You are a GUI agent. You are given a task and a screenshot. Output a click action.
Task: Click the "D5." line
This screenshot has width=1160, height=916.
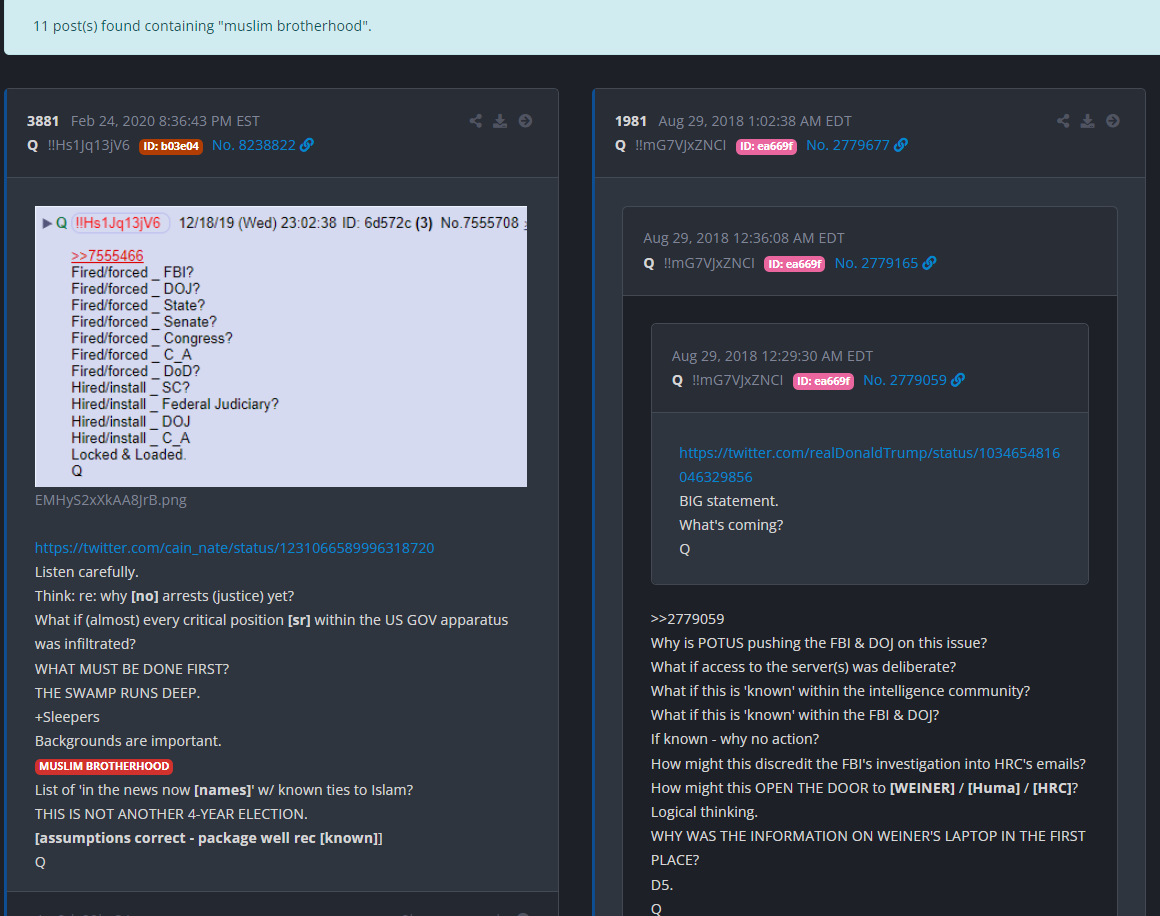(662, 885)
